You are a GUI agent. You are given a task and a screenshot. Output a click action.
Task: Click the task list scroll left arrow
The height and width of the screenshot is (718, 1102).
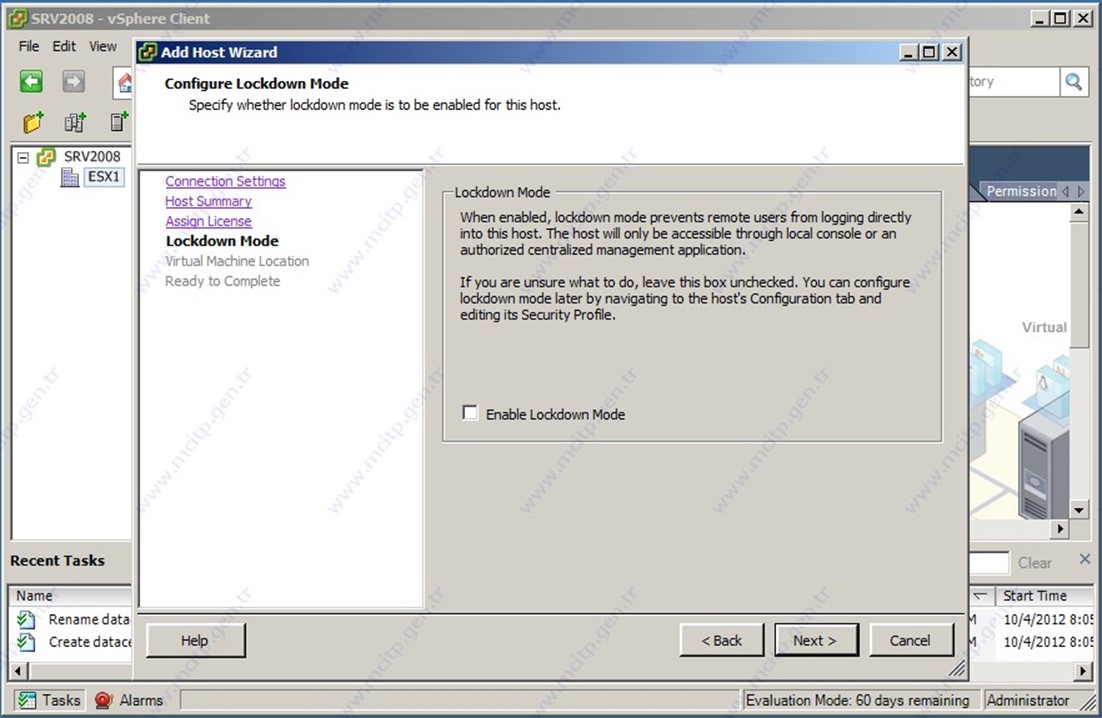pyautogui.click(x=18, y=671)
